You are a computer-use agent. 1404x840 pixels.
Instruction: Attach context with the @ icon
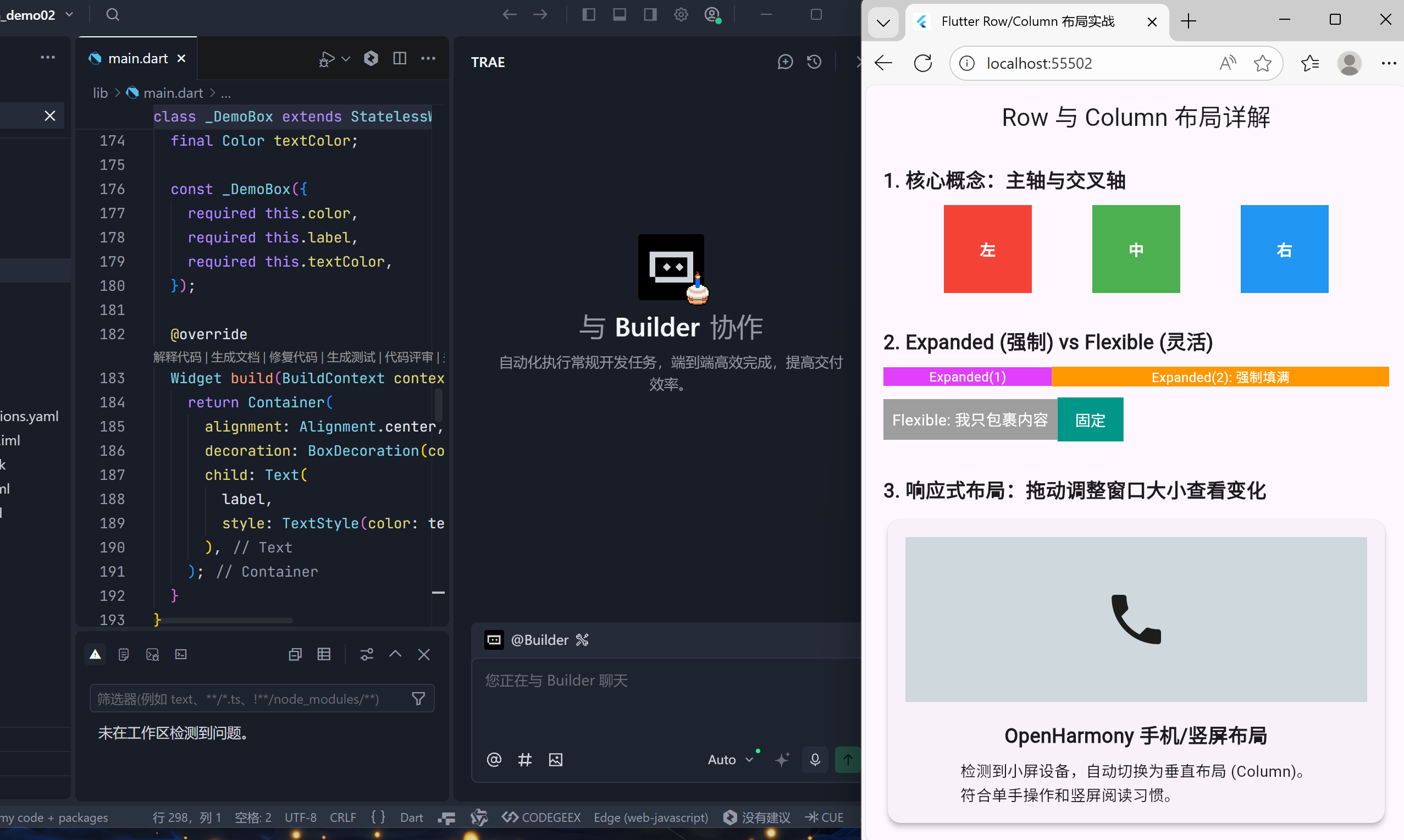point(494,760)
